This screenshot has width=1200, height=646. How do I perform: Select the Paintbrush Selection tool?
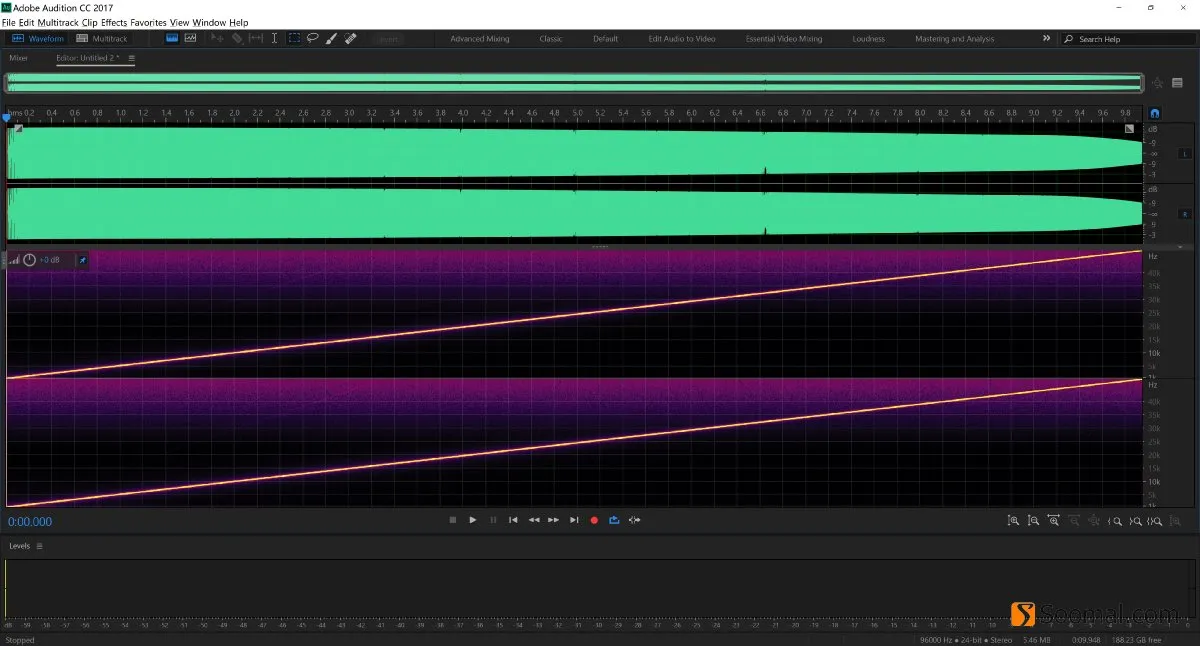coord(331,38)
